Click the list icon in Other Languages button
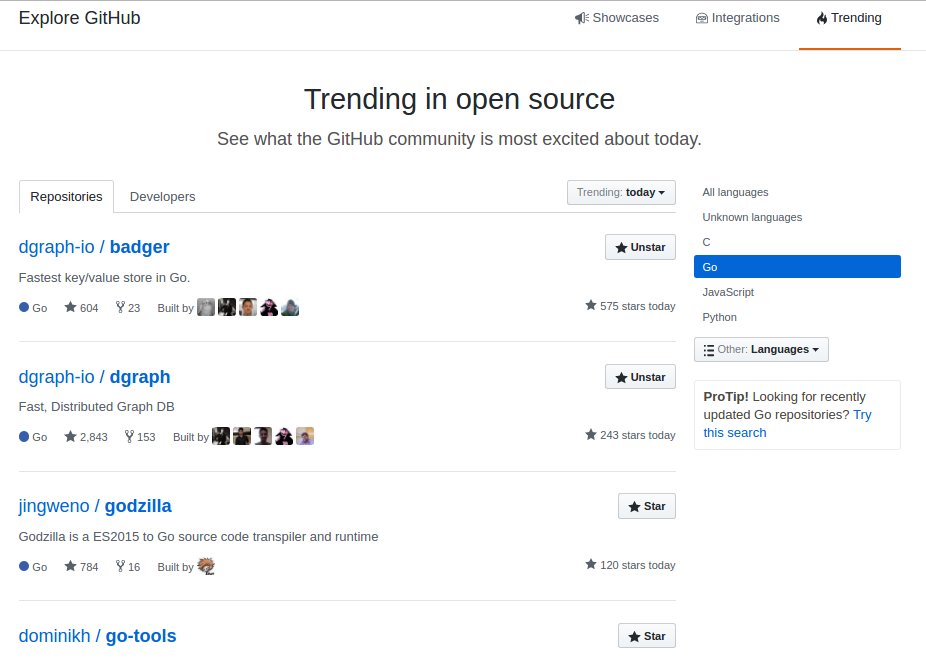This screenshot has height=658, width=926. click(709, 350)
